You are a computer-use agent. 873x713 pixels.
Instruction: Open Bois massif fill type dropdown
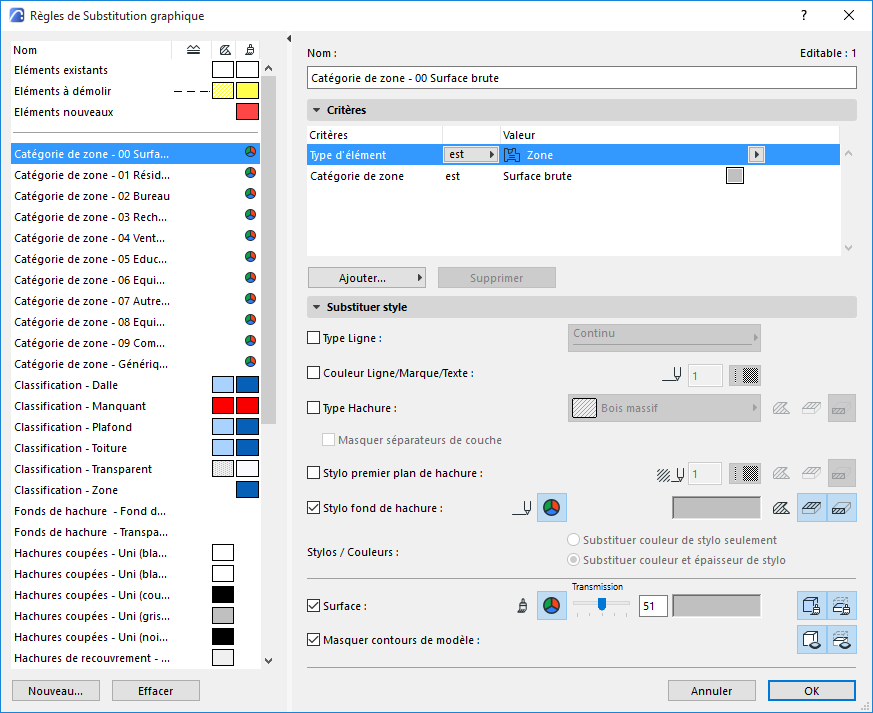click(664, 408)
